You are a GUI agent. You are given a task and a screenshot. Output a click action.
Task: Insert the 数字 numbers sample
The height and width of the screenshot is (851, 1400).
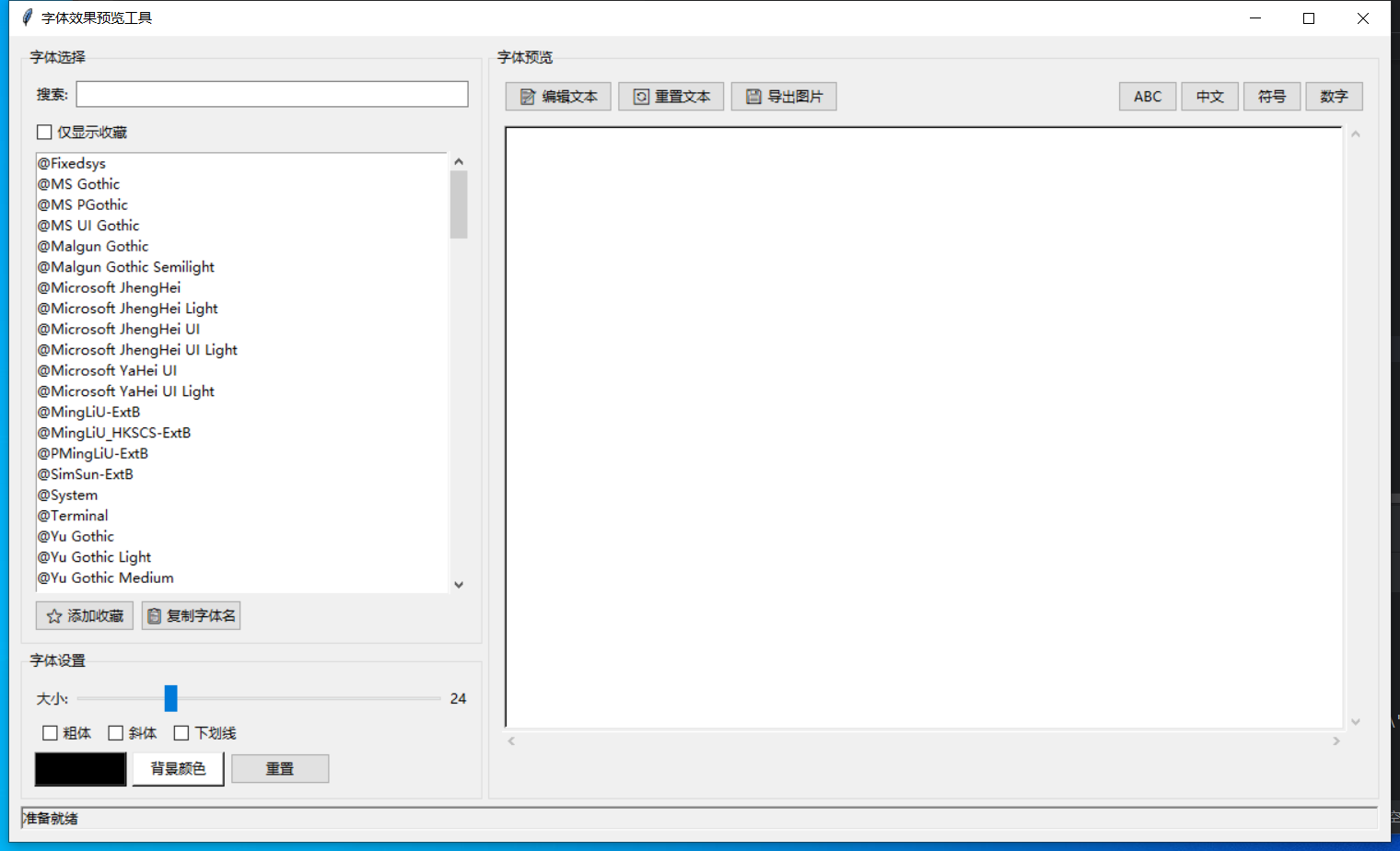tap(1334, 97)
